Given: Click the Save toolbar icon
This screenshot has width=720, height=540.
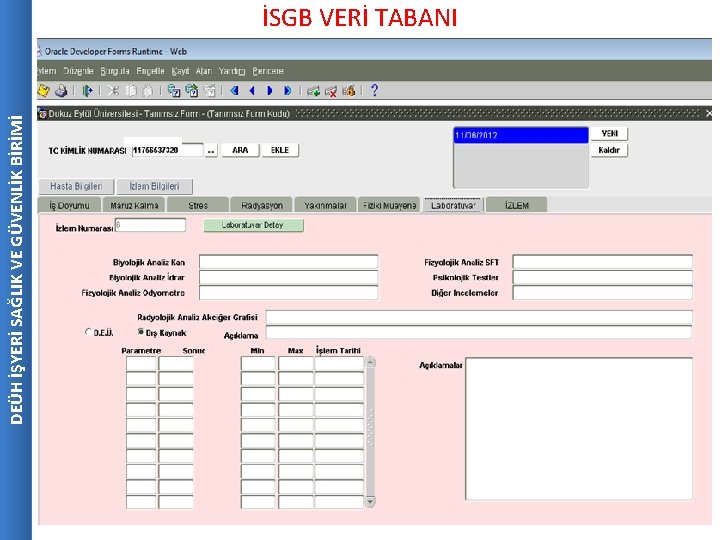Looking at the screenshot, I should tap(44, 90).
